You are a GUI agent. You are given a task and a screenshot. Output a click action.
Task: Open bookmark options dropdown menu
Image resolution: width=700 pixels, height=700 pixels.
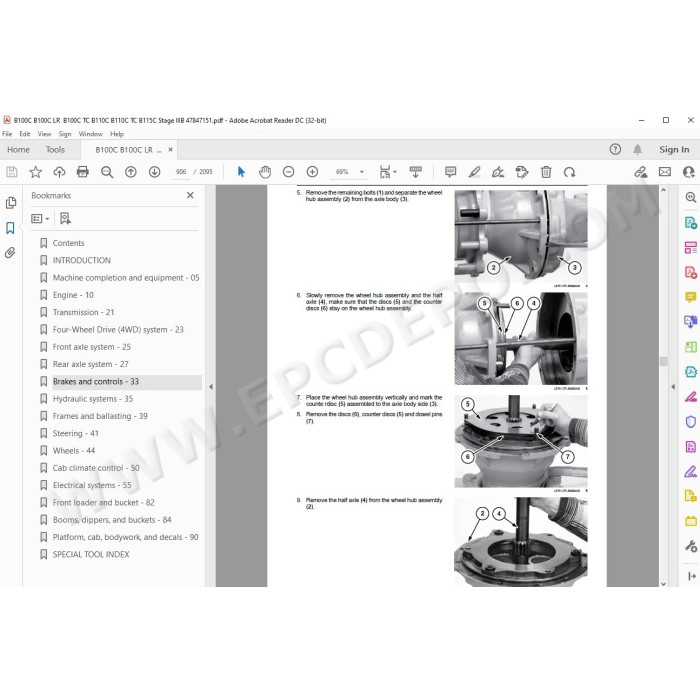click(40, 218)
